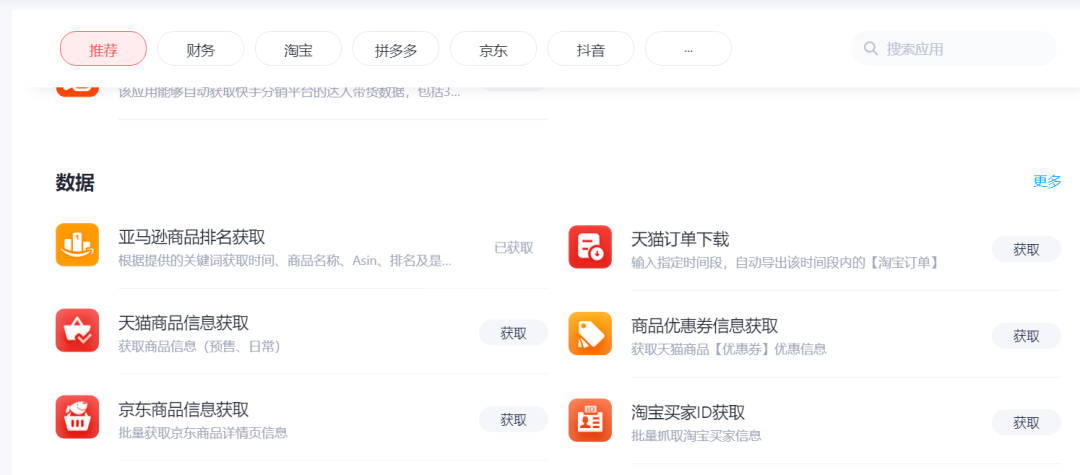Click description 批量获取京东商品详情页信息

coord(203,433)
